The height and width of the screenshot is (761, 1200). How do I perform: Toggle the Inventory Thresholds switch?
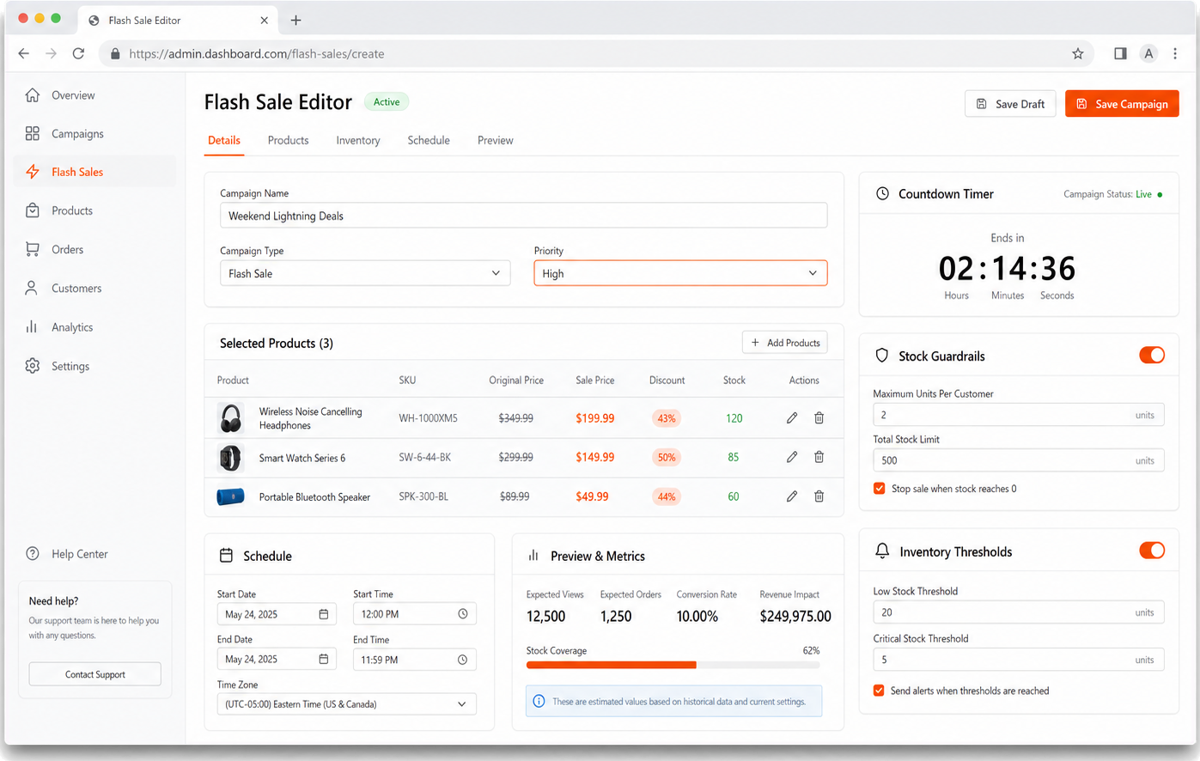pos(1152,551)
